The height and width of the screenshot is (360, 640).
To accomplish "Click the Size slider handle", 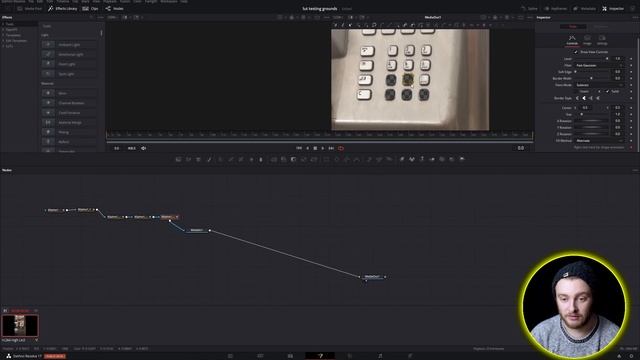I will [582, 114].
